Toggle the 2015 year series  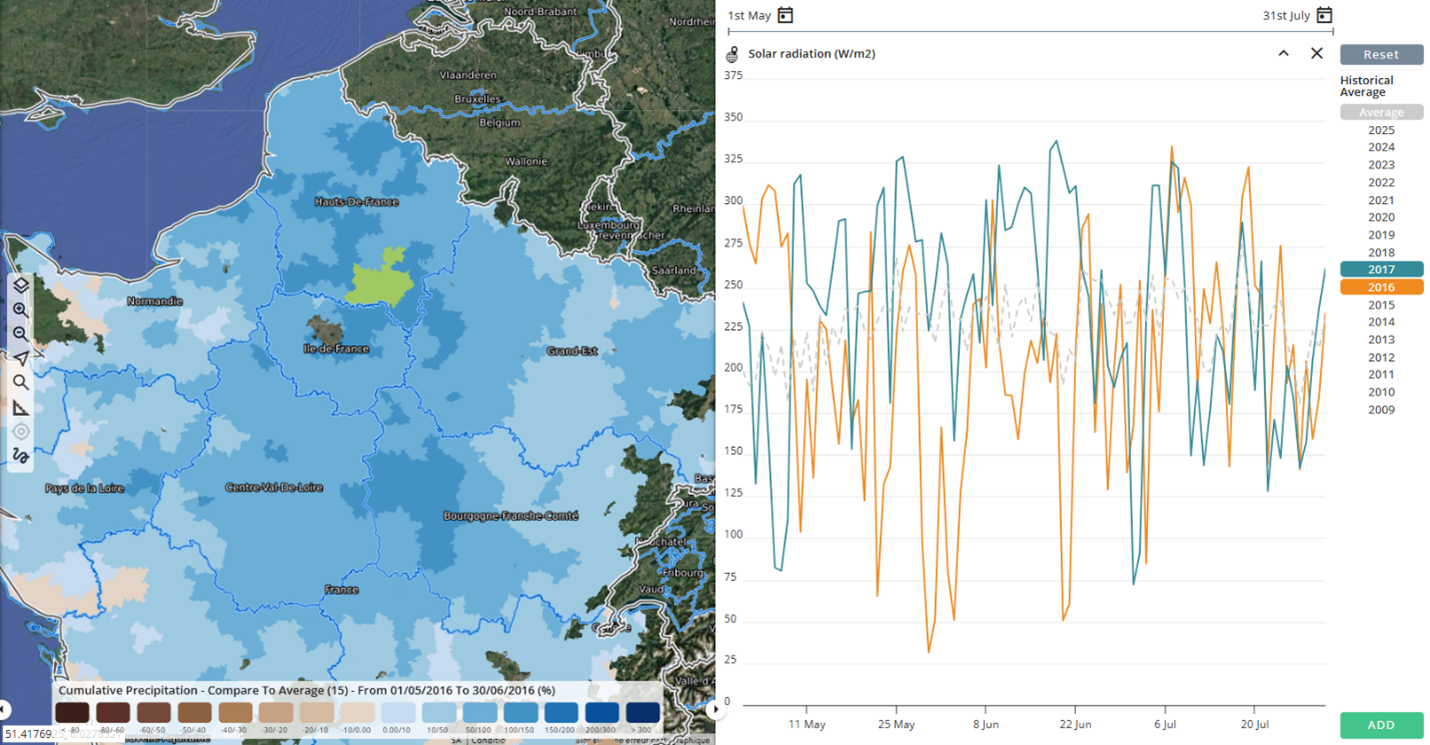click(1381, 303)
